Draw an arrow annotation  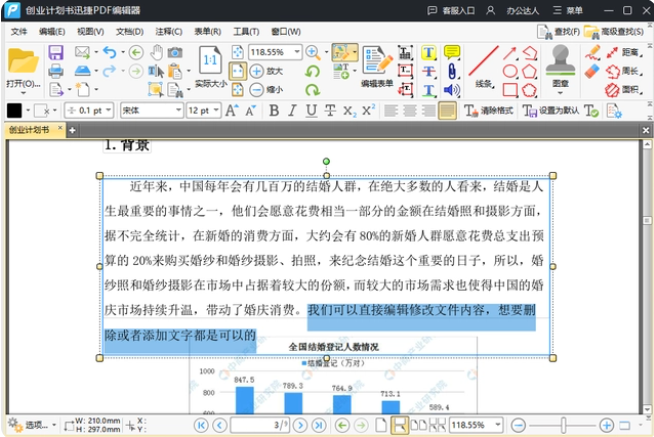click(510, 53)
